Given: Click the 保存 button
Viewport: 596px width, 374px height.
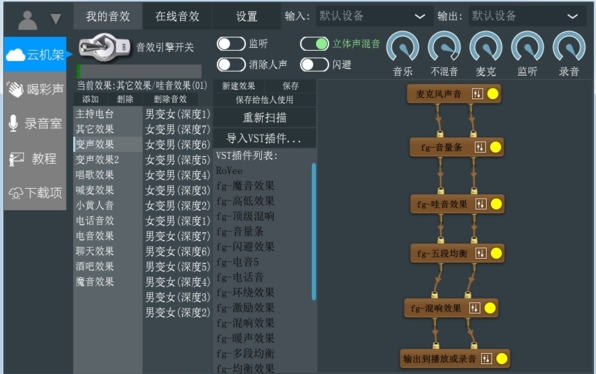Looking at the screenshot, I should tap(290, 86).
